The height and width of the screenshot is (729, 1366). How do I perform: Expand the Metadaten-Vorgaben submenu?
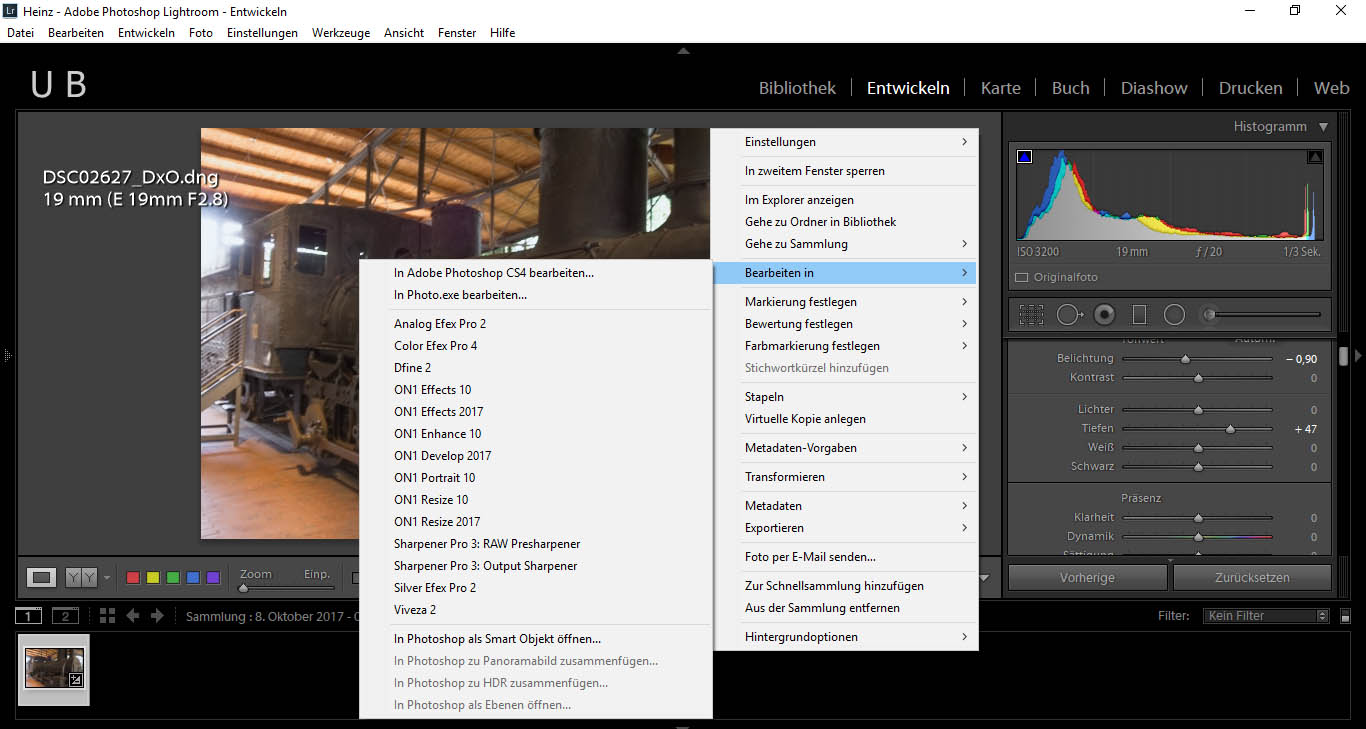pyautogui.click(x=845, y=448)
